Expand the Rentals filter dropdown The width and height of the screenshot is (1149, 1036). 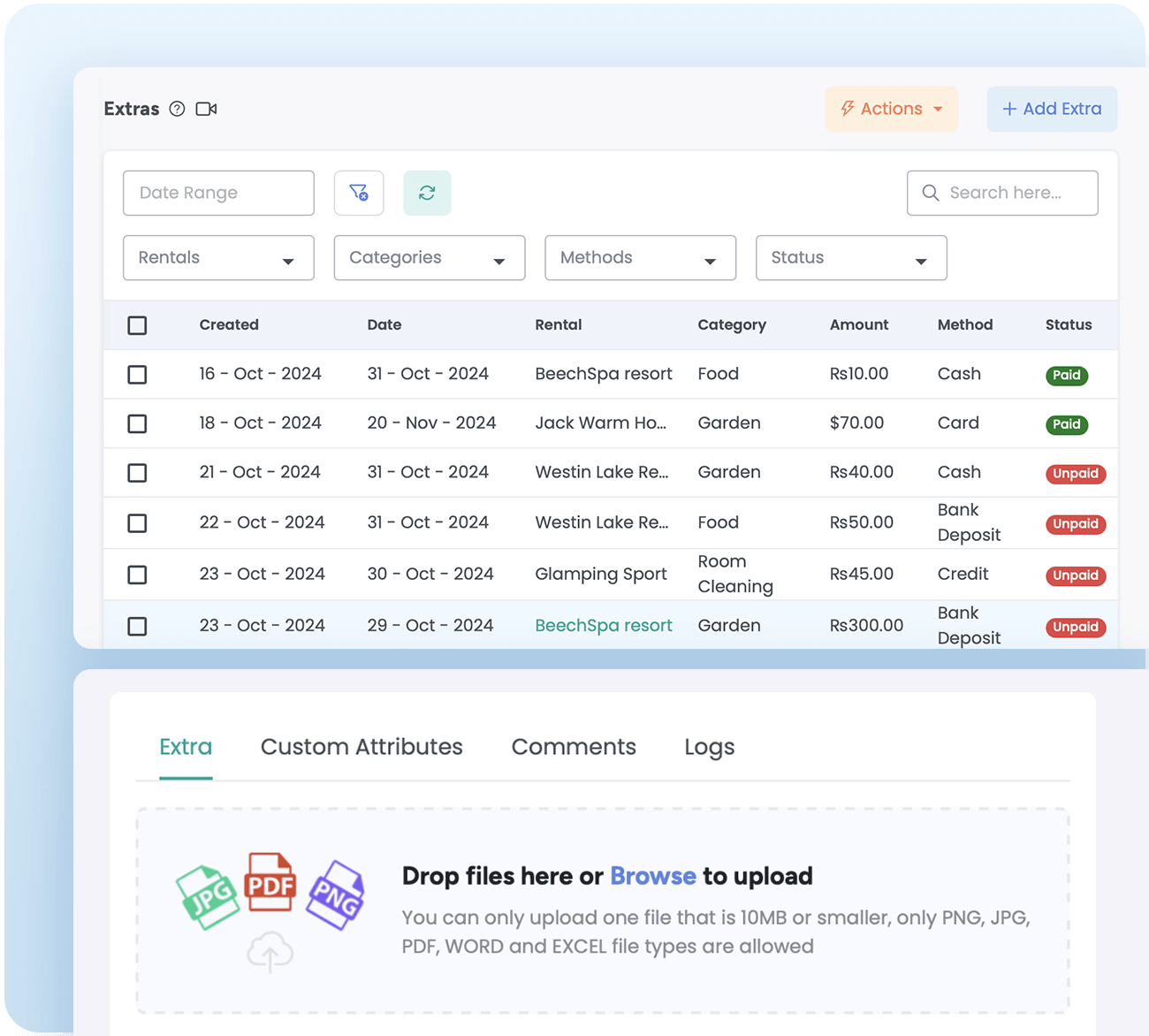218,258
